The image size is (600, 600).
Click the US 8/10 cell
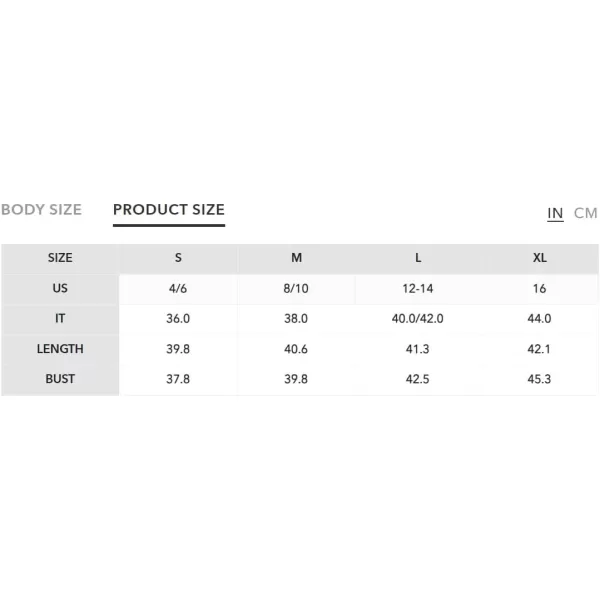coord(297,289)
